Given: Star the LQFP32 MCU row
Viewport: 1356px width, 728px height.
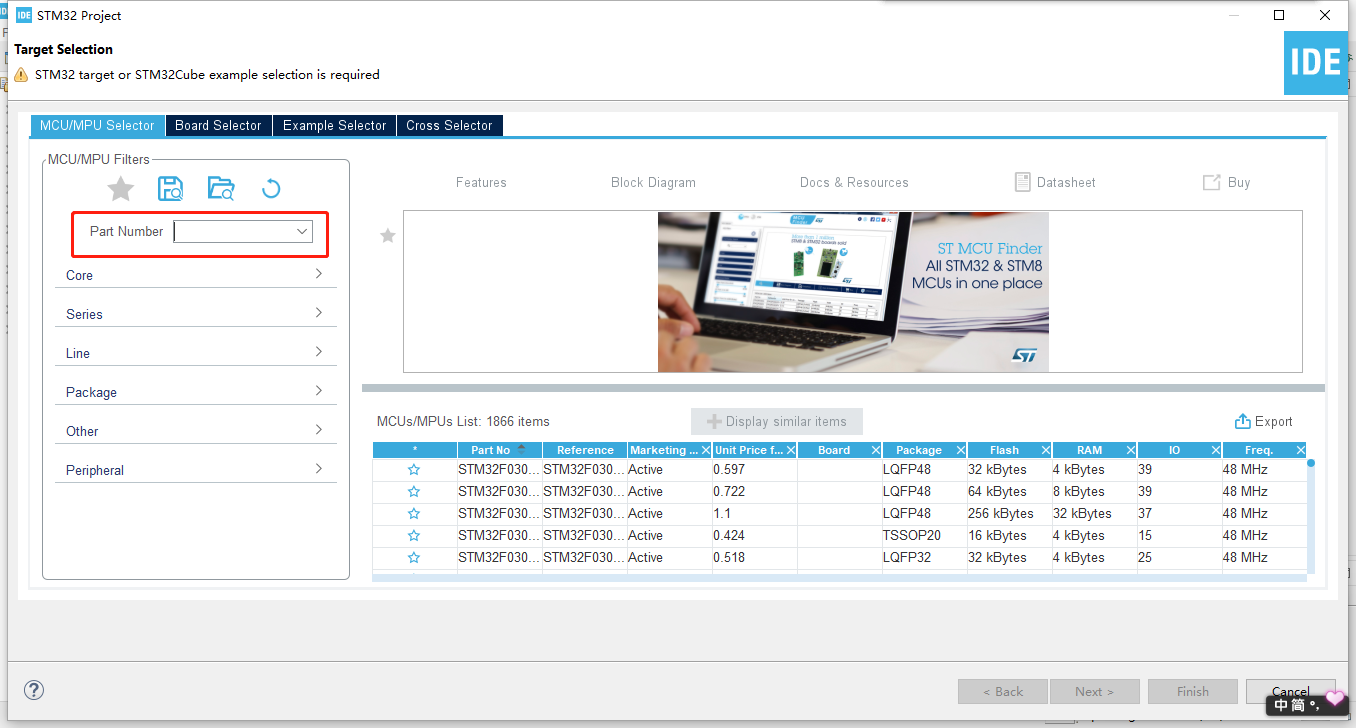Looking at the screenshot, I should tap(414, 557).
